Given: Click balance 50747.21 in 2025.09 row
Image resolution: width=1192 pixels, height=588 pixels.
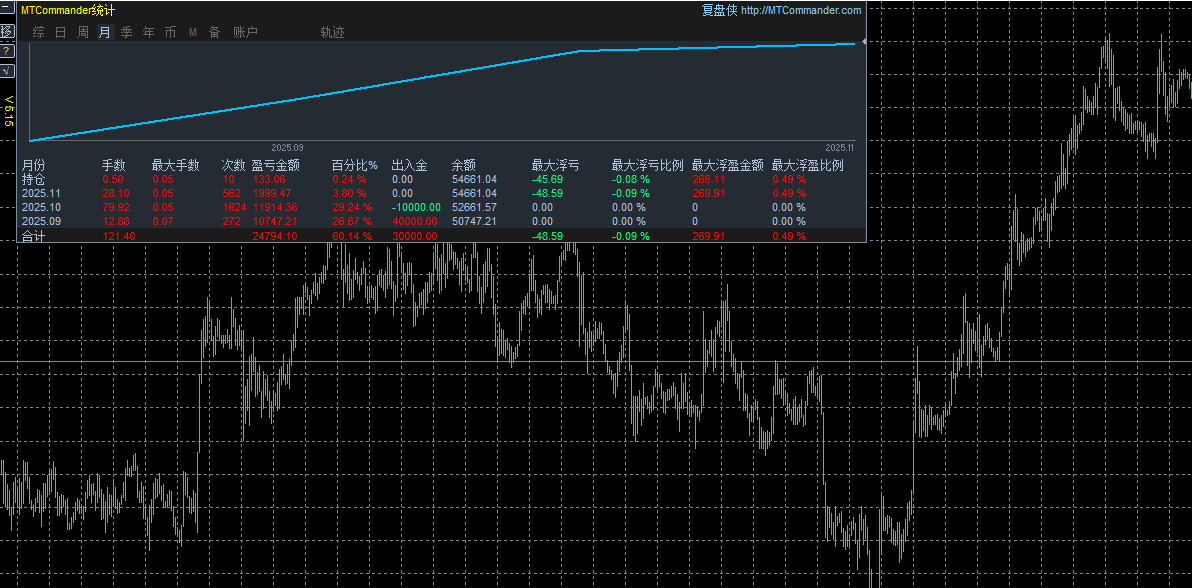Looking at the screenshot, I should pyautogui.click(x=474, y=221).
